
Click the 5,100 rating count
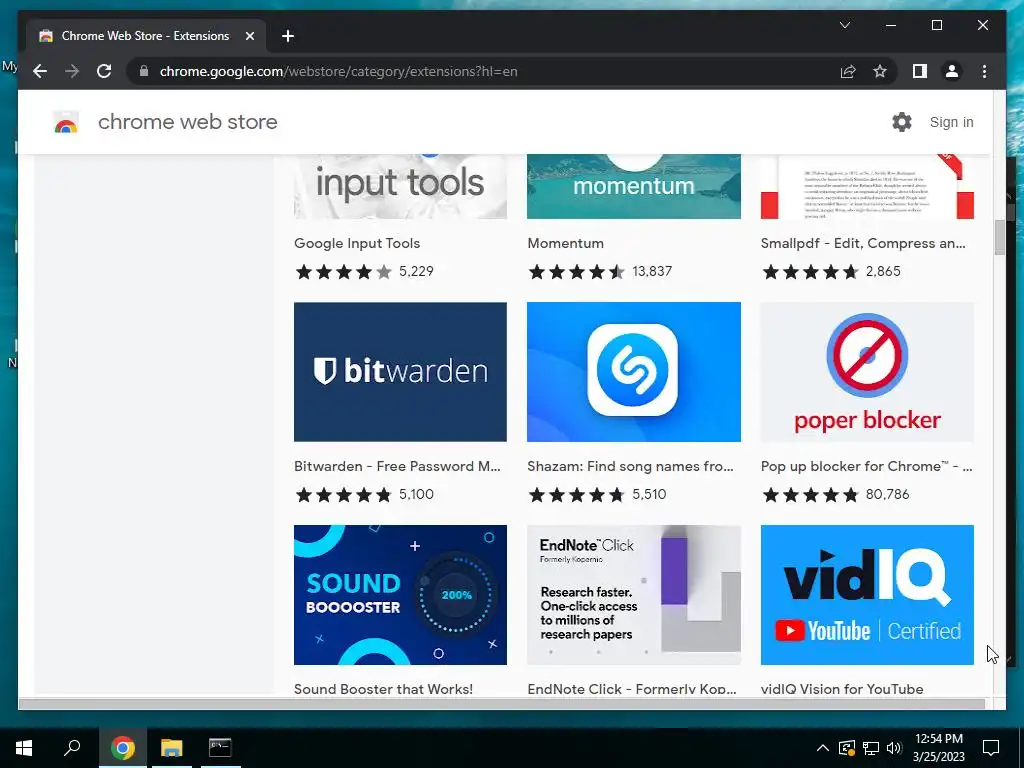pos(416,494)
